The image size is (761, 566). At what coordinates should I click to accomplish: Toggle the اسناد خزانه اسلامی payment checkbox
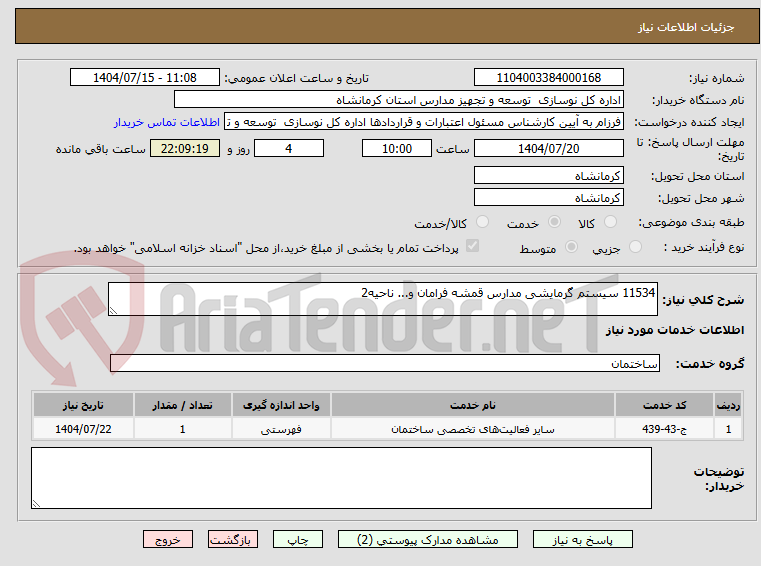[x=472, y=246]
